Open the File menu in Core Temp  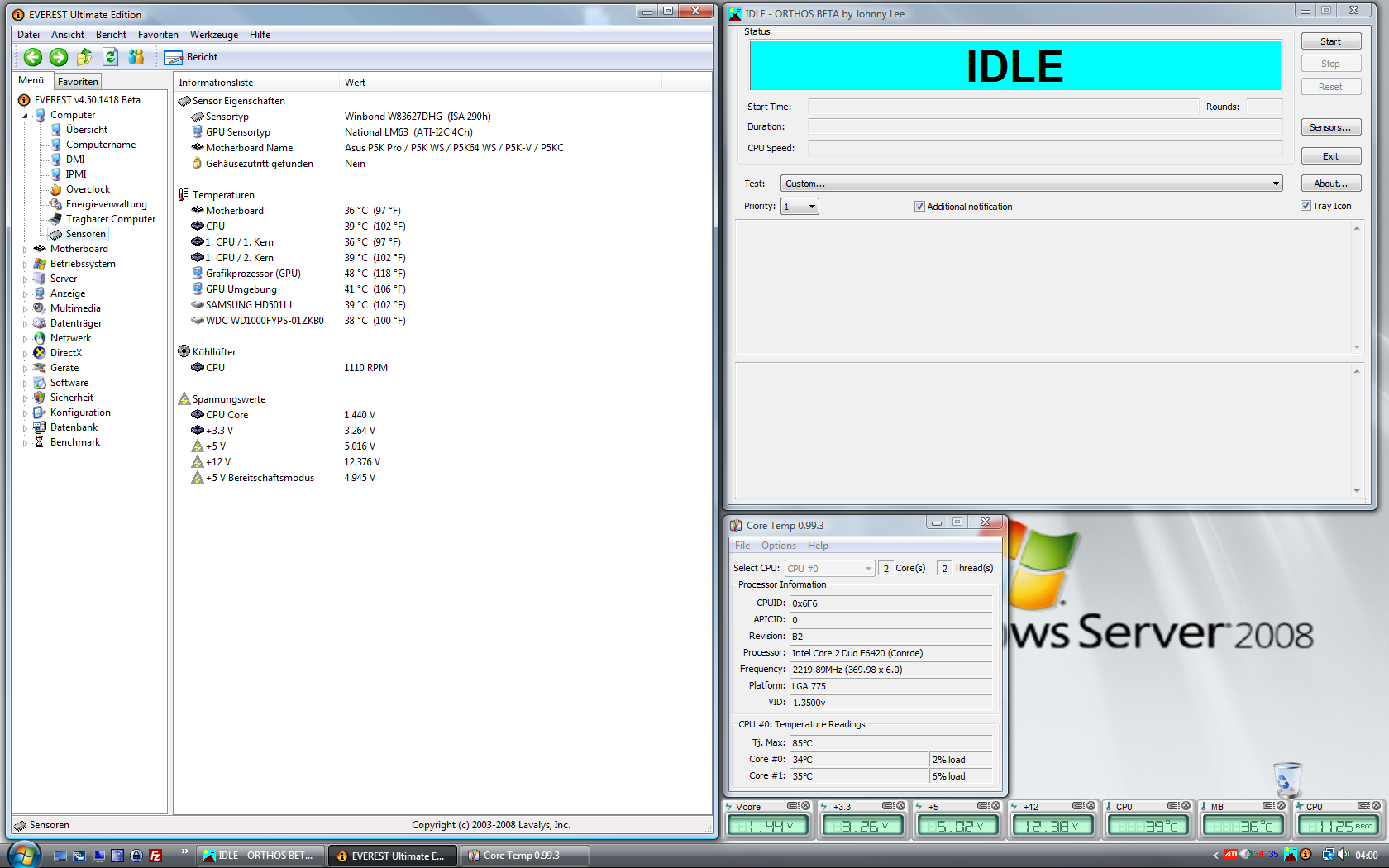(742, 546)
